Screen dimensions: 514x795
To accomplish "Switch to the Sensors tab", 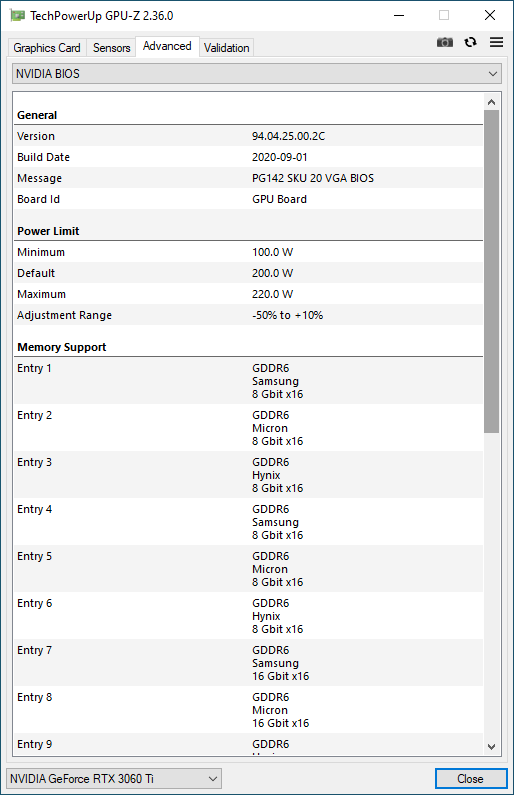I will pos(112,48).
